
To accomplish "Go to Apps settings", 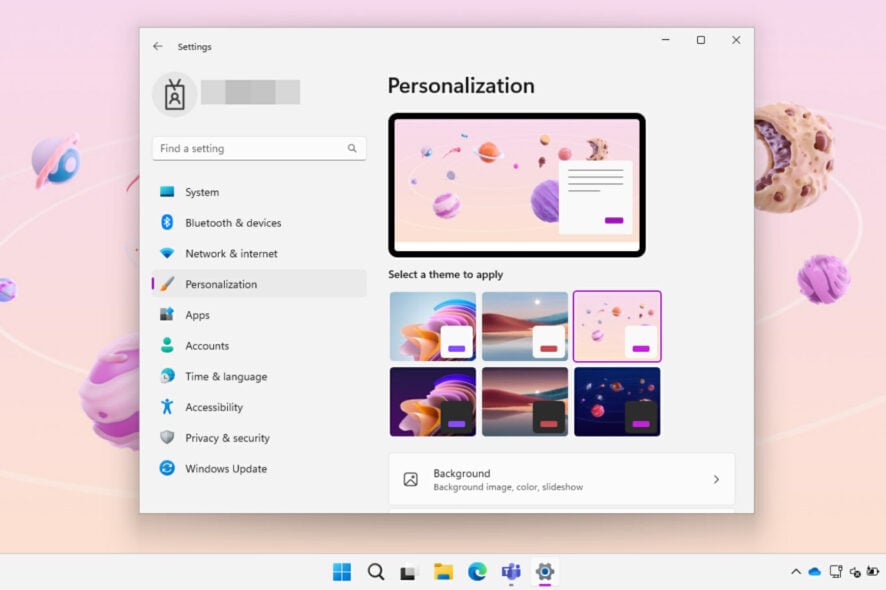I will (197, 314).
